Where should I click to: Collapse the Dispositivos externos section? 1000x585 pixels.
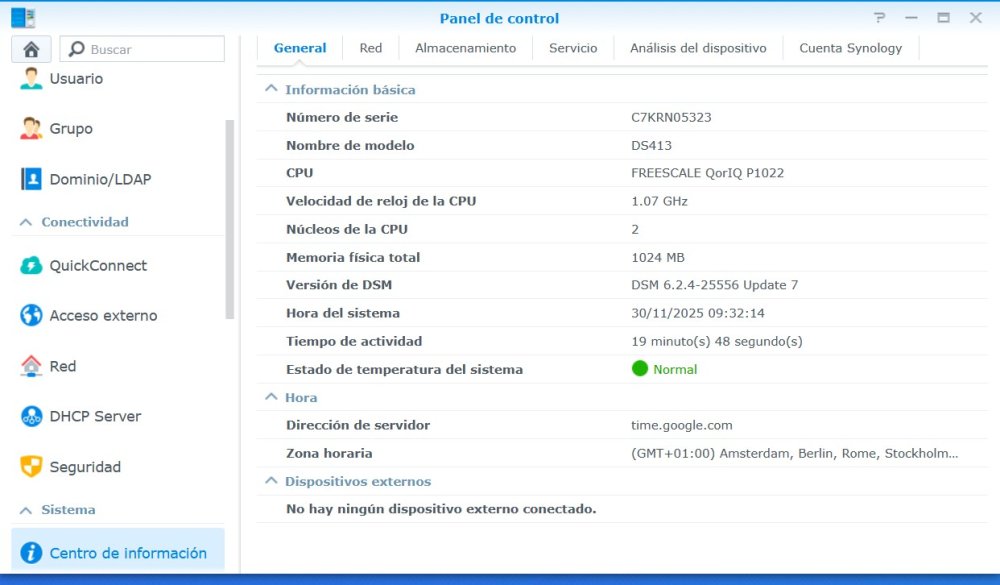pyautogui.click(x=271, y=480)
